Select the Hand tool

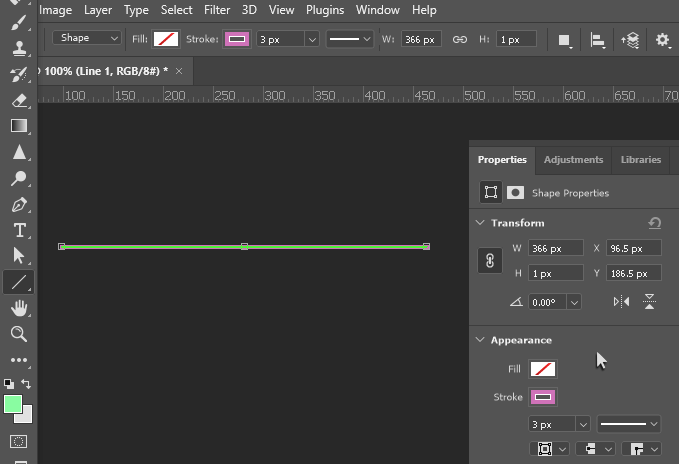19,308
